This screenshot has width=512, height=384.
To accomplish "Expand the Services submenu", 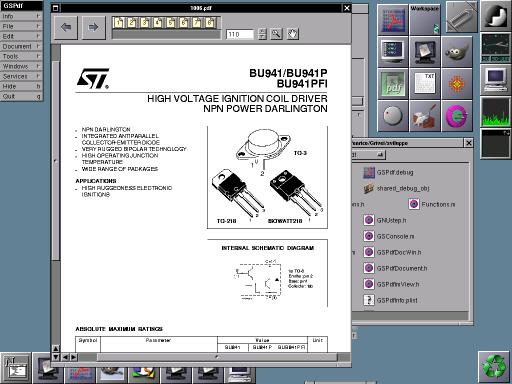I will tap(21, 76).
